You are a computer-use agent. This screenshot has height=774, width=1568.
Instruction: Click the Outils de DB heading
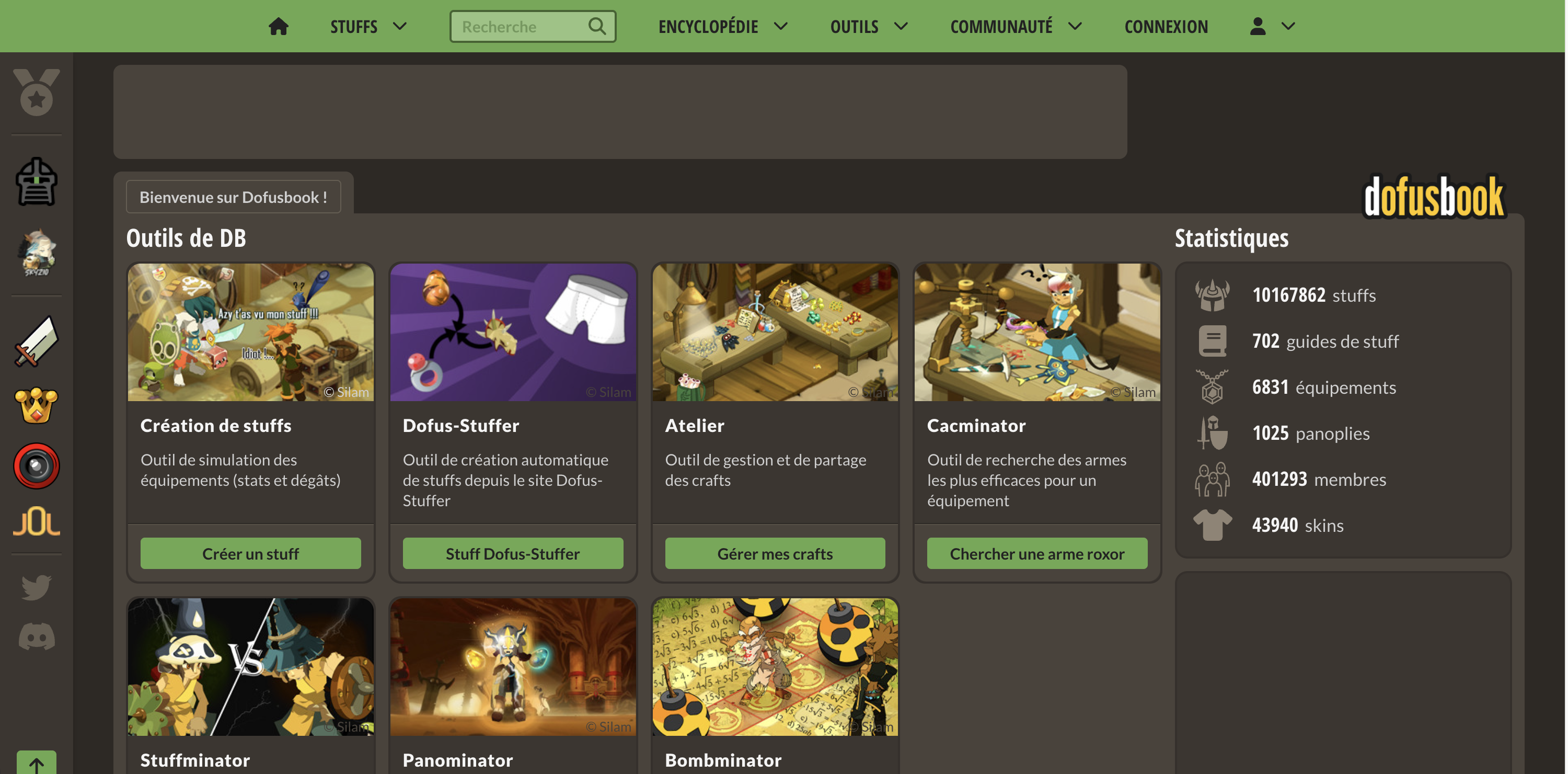pyautogui.click(x=186, y=238)
